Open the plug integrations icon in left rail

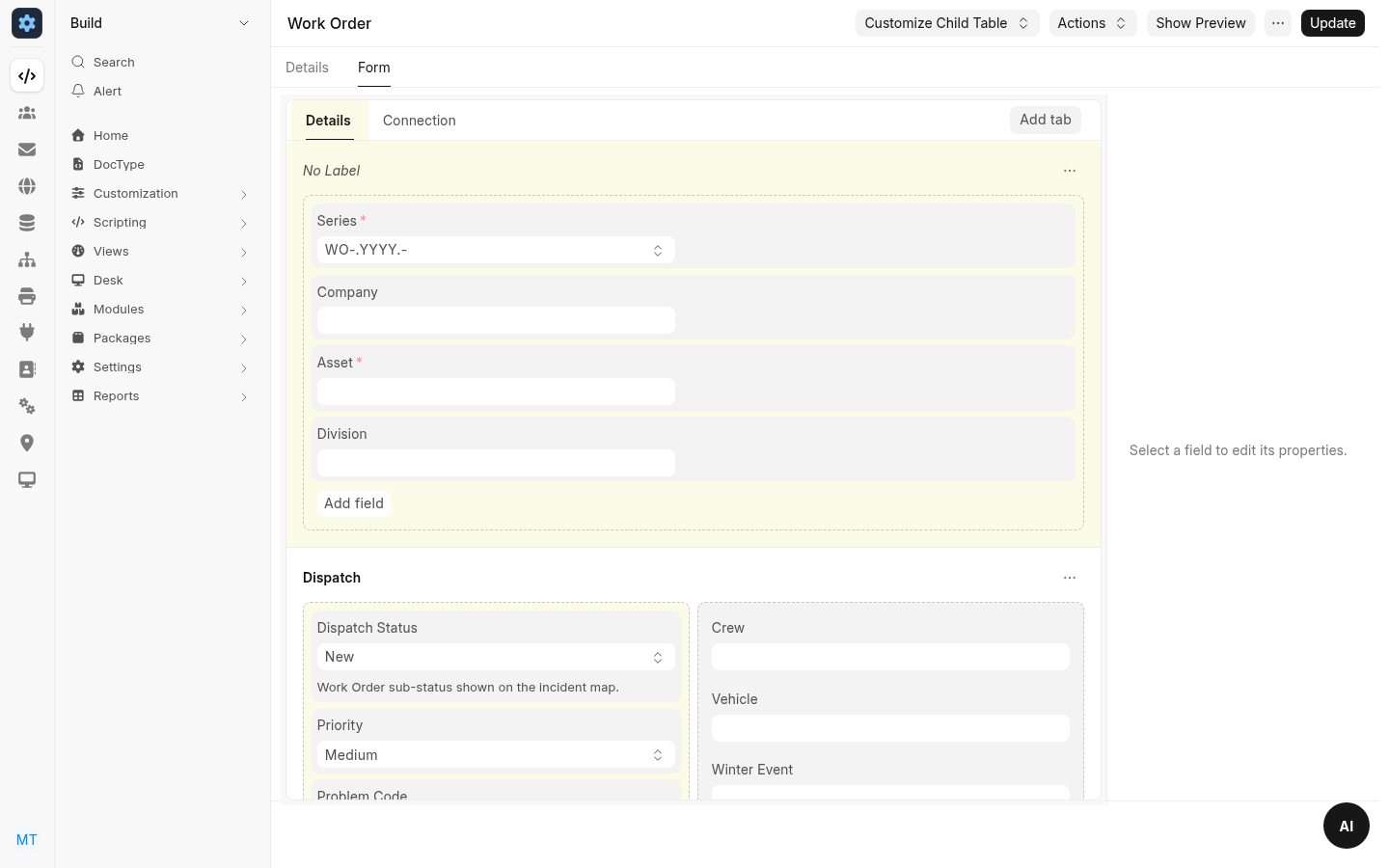click(27, 333)
